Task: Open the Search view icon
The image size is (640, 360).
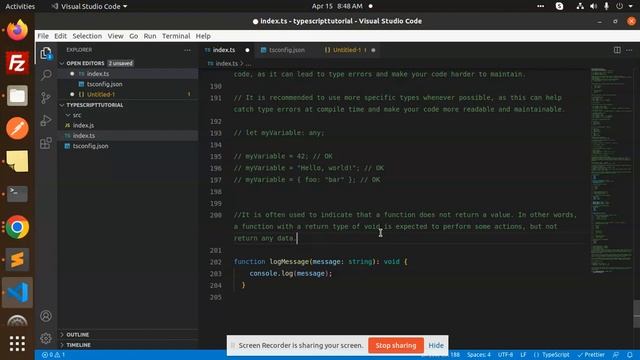Action: click(46, 75)
